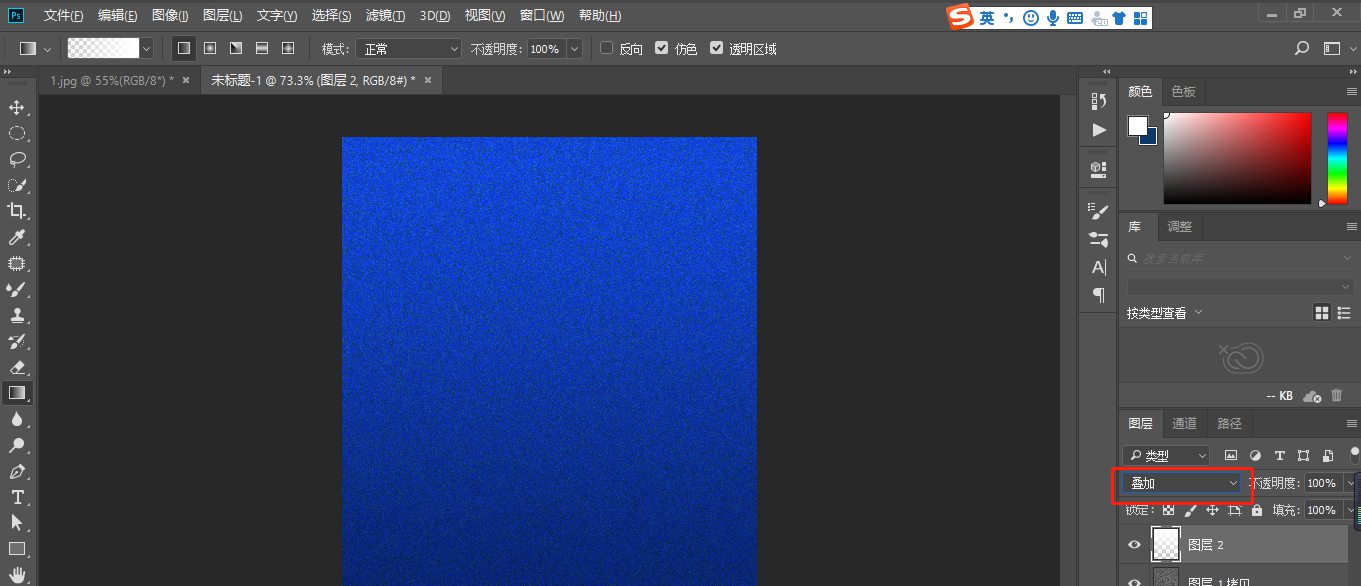1361x586 pixels.
Task: Open the 不透明度 dropdown in options bar
Action: tap(573, 47)
